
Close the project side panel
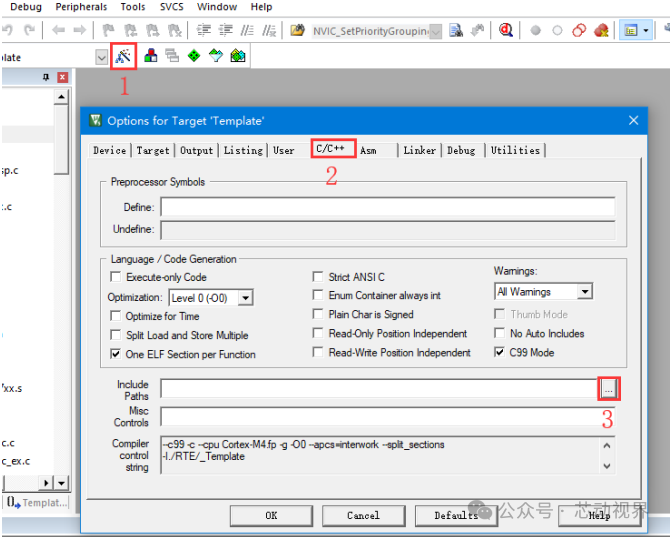[x=62, y=77]
